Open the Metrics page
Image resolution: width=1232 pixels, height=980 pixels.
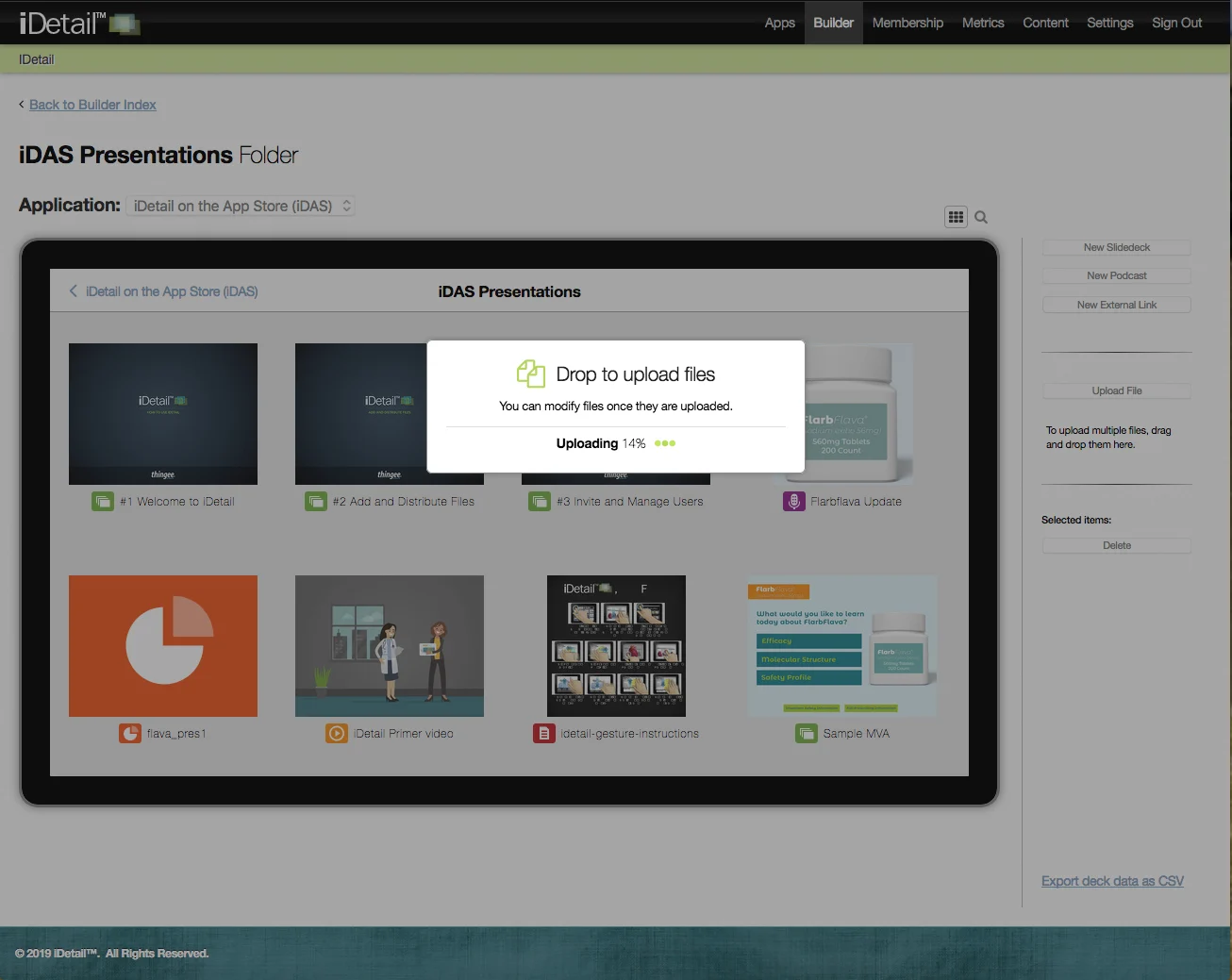[x=983, y=23]
